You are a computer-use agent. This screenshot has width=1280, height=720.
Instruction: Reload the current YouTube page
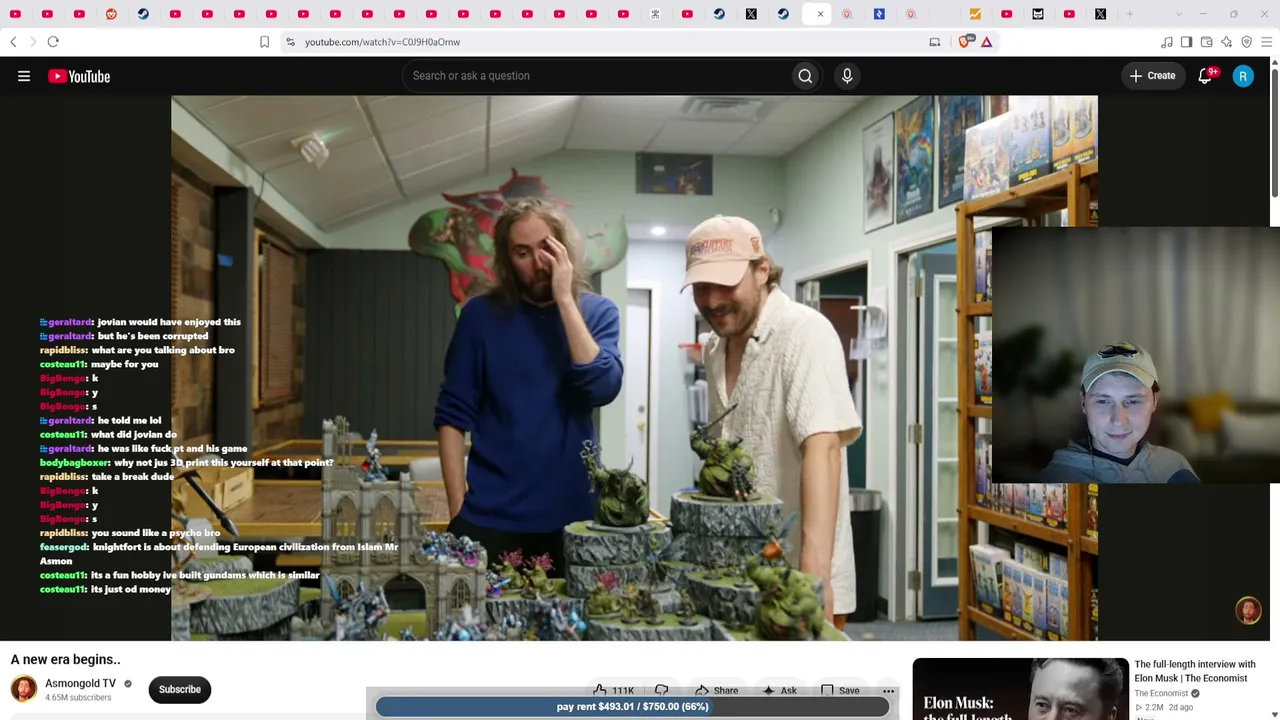coord(53,42)
